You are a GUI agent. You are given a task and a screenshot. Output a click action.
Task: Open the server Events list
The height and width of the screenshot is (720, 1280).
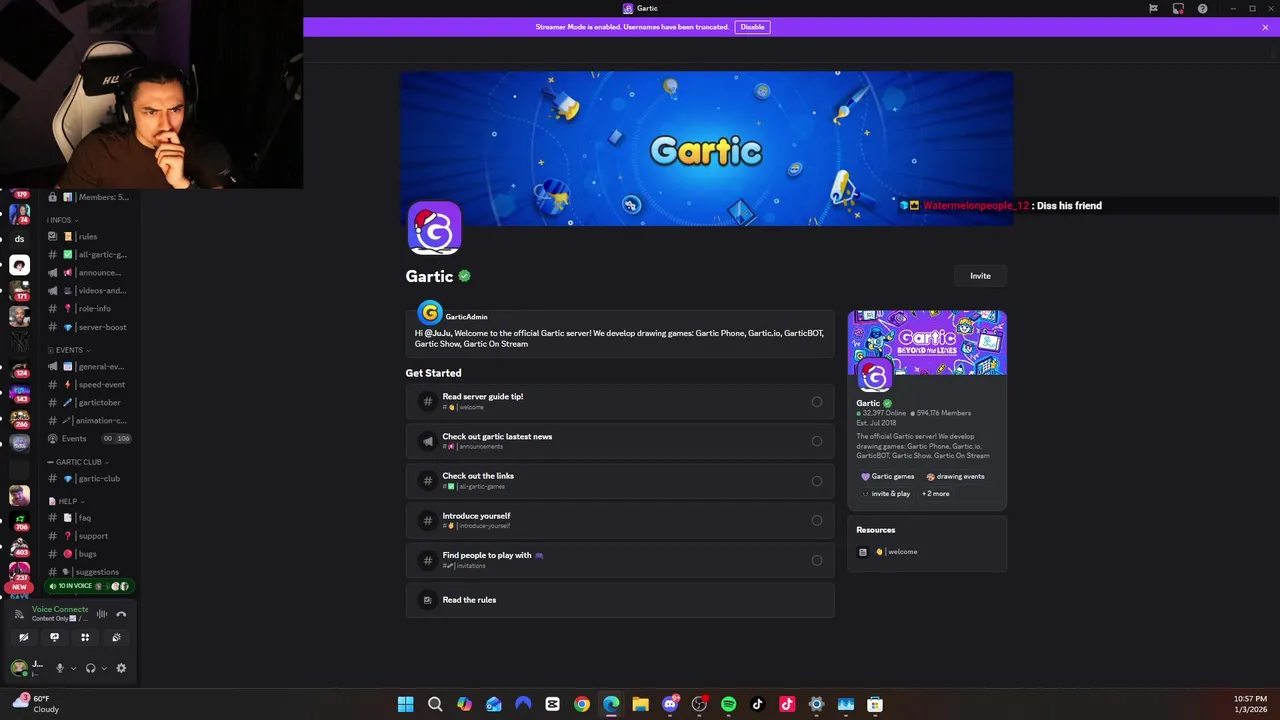[88, 438]
